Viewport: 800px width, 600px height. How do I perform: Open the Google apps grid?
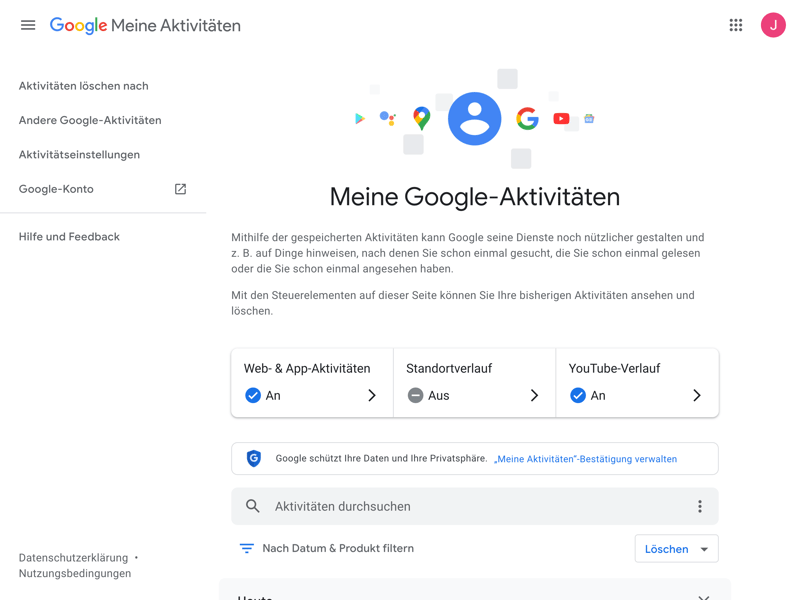pos(736,25)
